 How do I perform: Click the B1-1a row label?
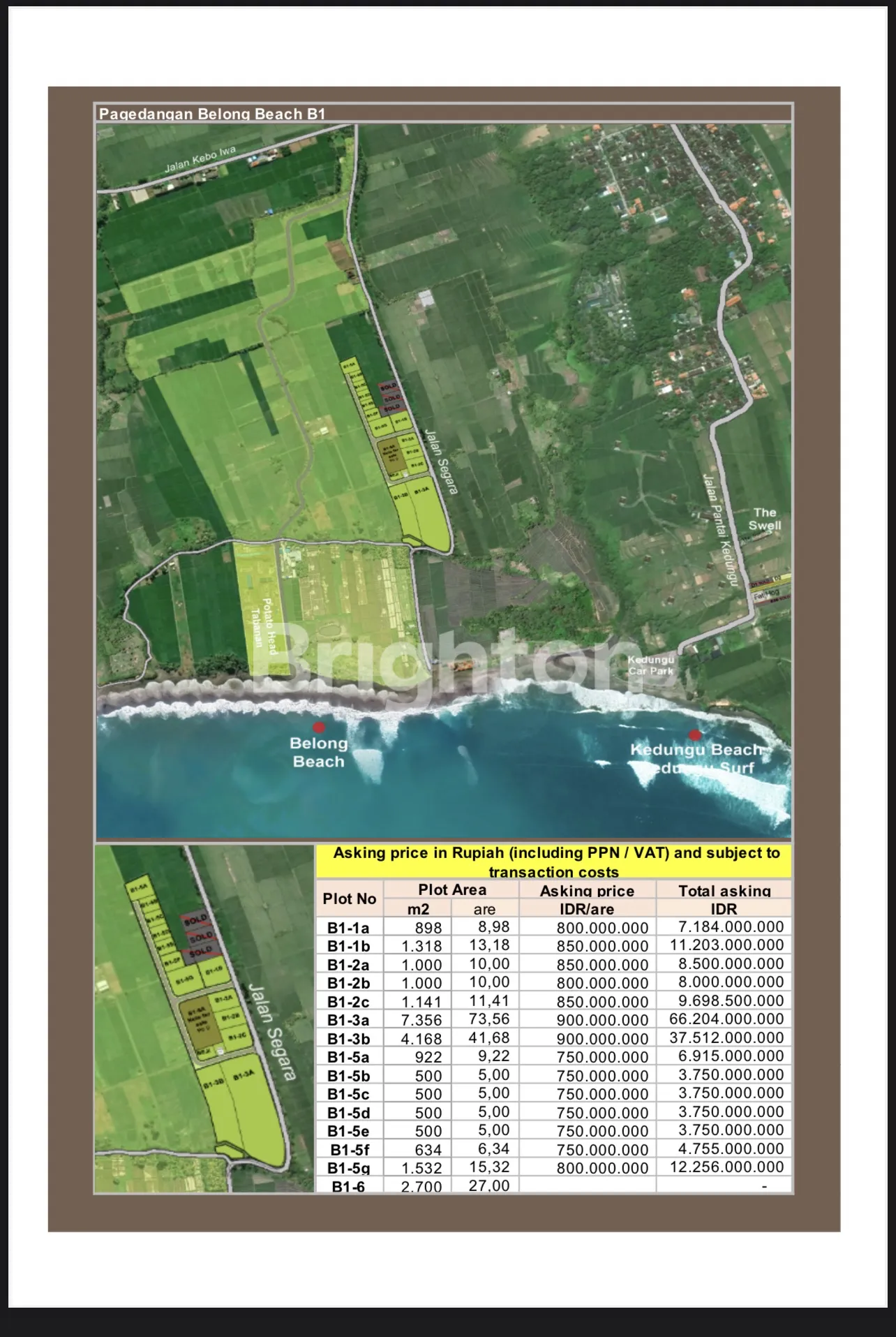pos(348,928)
